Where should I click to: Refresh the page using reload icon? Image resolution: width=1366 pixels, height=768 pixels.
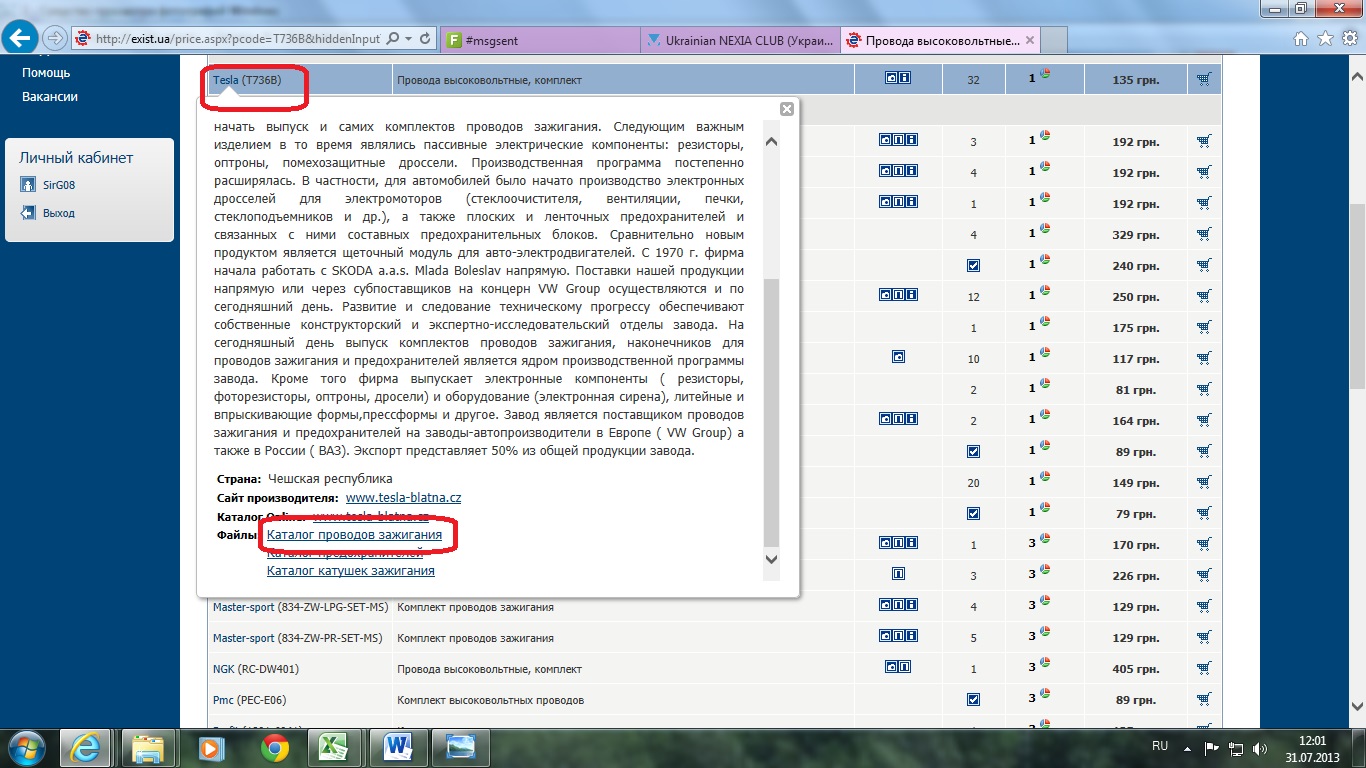tap(426, 39)
